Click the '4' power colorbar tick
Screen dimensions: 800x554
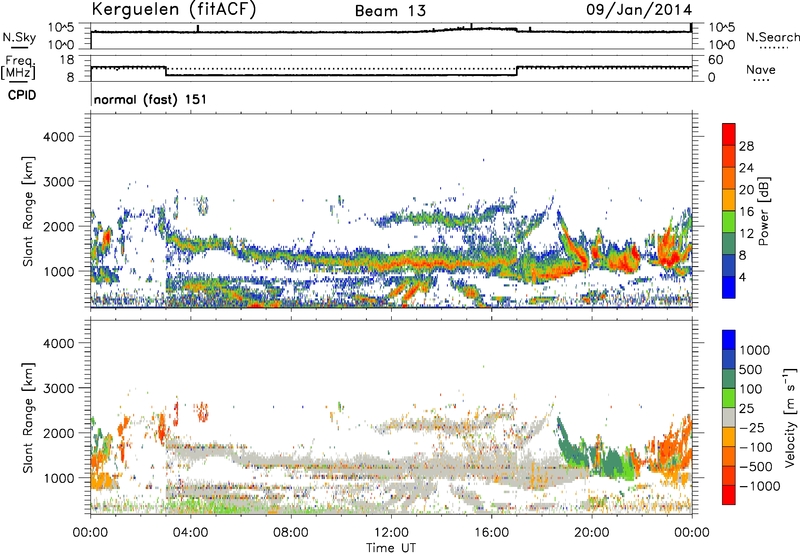743,278
